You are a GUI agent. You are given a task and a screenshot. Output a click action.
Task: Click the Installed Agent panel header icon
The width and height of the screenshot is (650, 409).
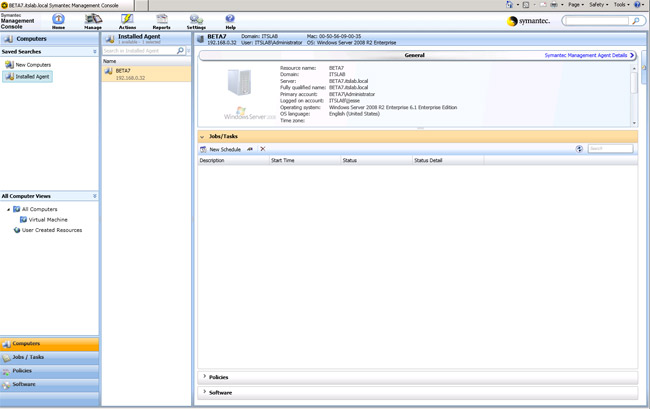(109, 39)
